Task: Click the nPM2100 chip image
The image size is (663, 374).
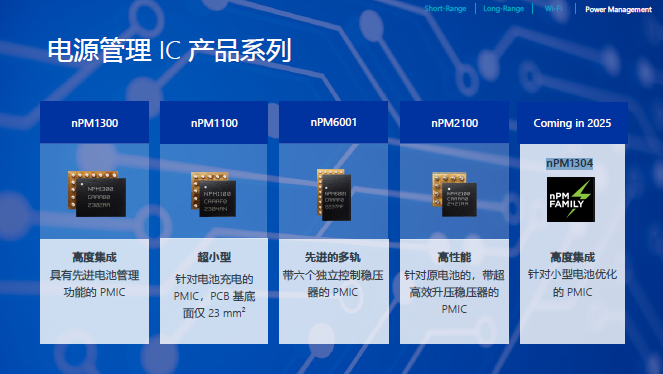Action: point(454,194)
